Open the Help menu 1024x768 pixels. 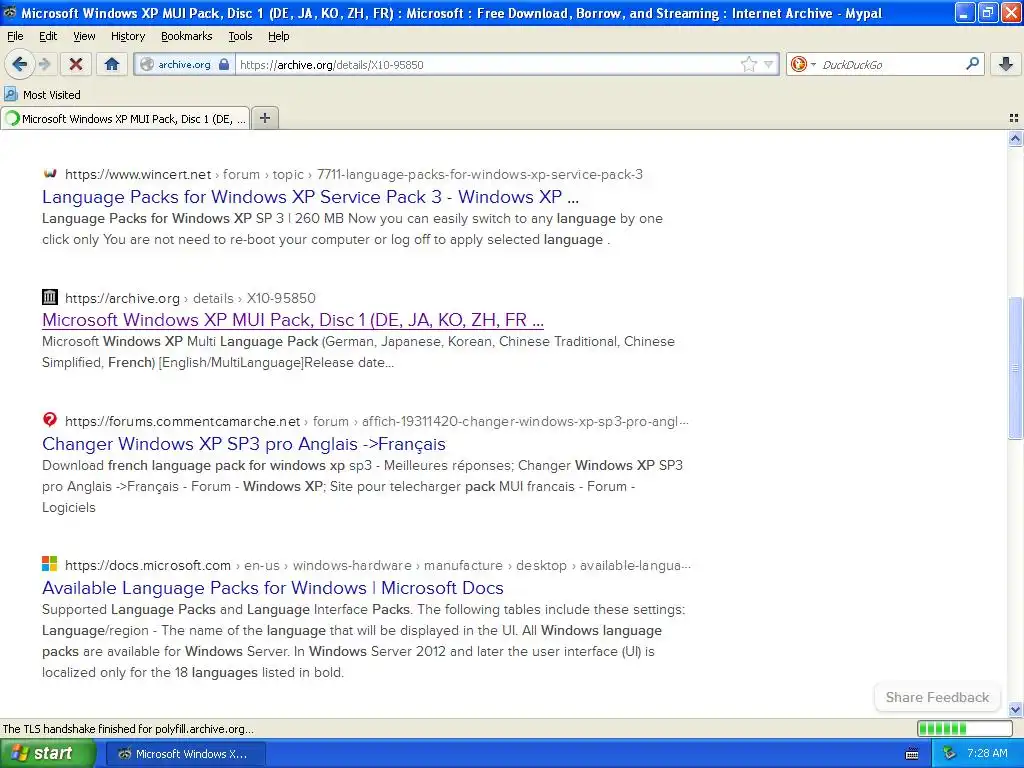coord(279,36)
